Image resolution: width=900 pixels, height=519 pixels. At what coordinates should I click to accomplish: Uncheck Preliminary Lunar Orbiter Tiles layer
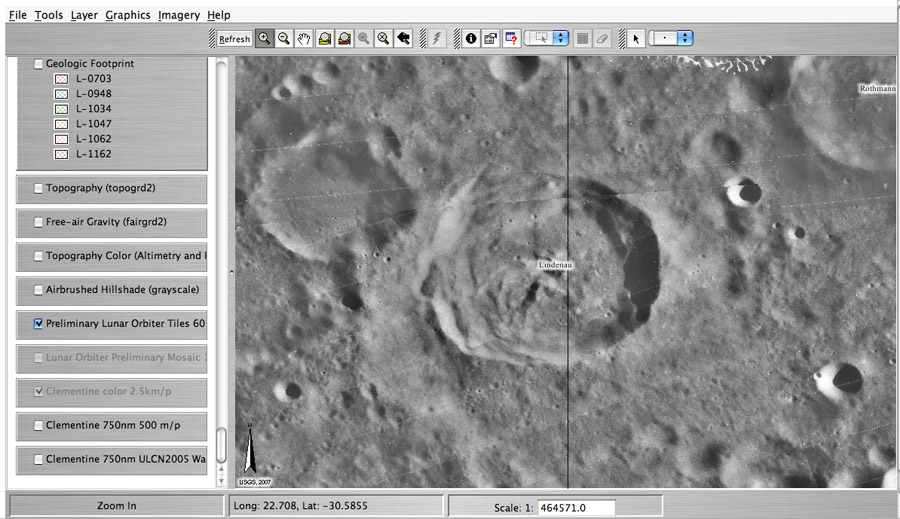[x=38, y=324]
